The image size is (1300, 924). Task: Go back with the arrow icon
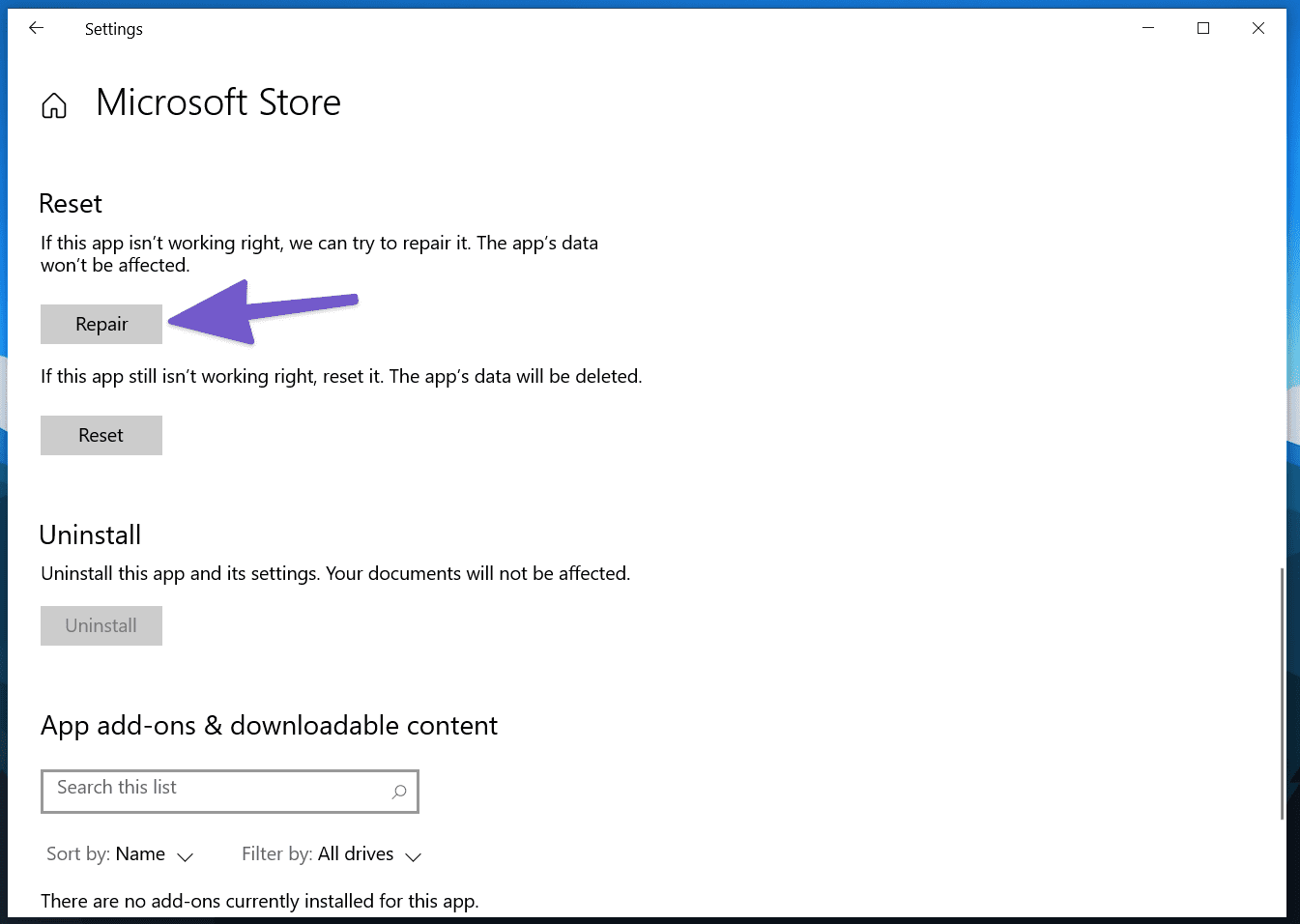click(36, 28)
